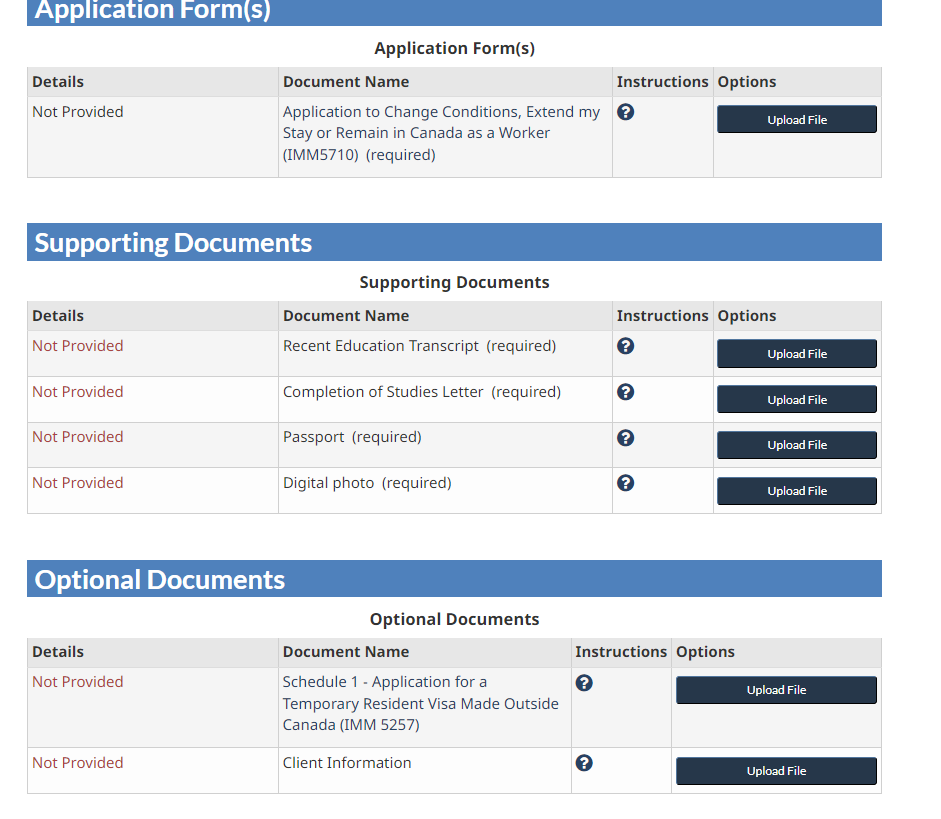Image resolution: width=941 pixels, height=819 pixels.
Task: Upload the Completion of Studies Letter
Action: click(796, 399)
